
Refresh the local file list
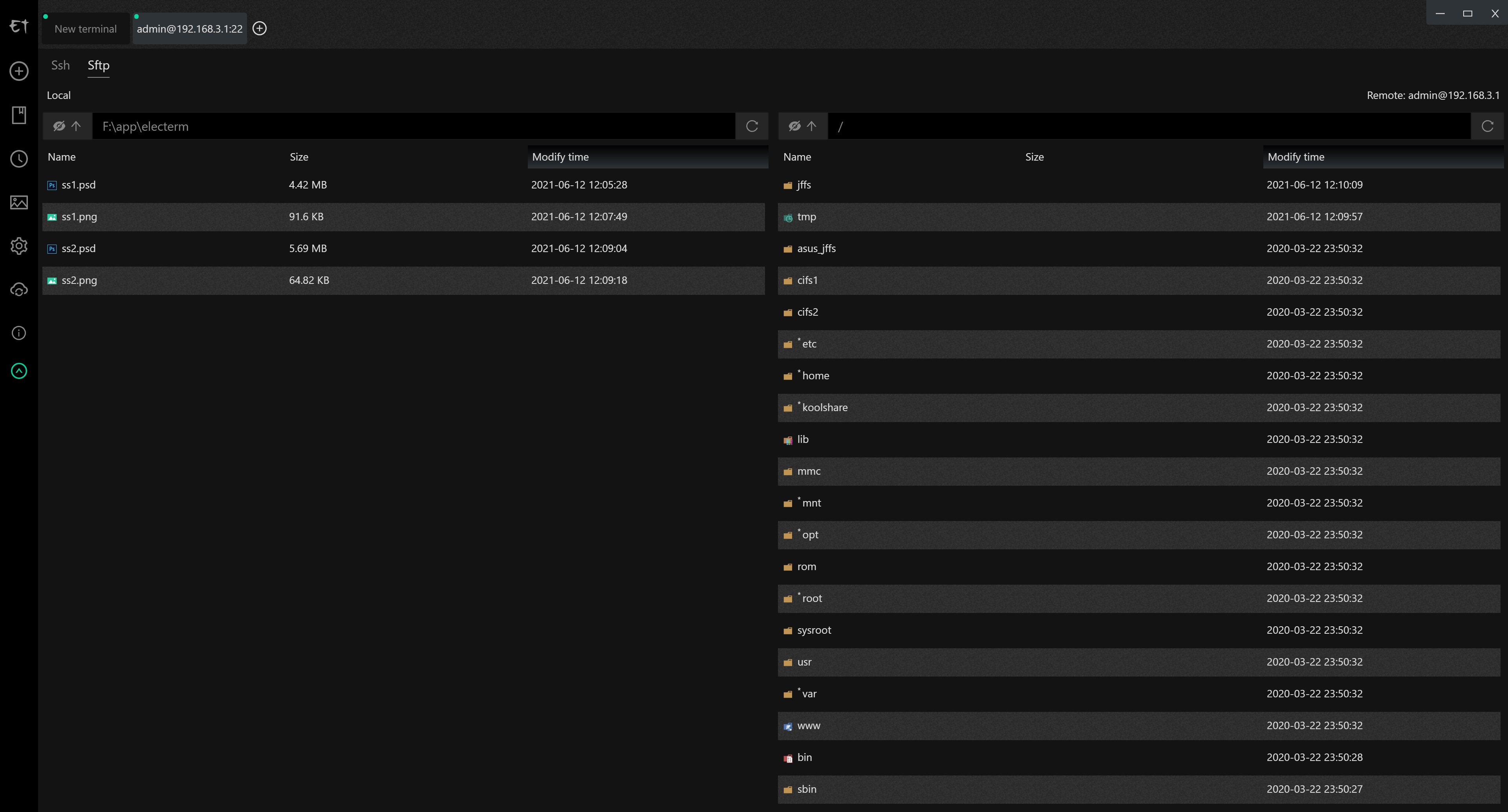[752, 126]
